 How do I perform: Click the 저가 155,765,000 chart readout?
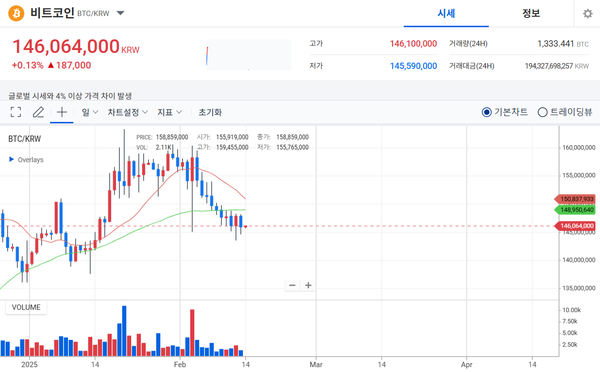pos(283,147)
